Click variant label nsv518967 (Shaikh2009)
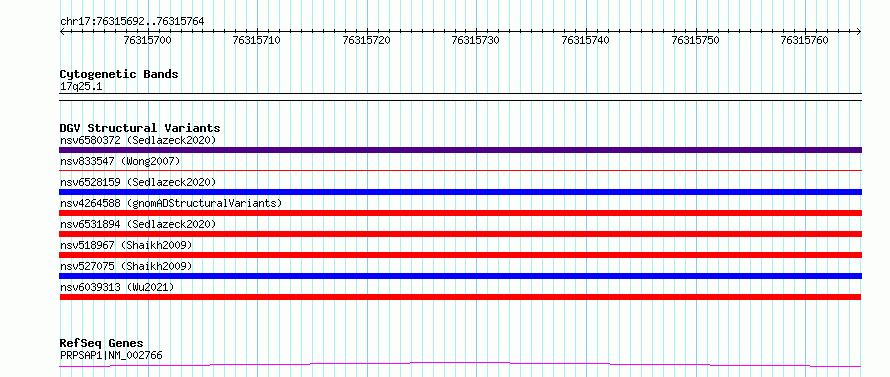 point(126,245)
